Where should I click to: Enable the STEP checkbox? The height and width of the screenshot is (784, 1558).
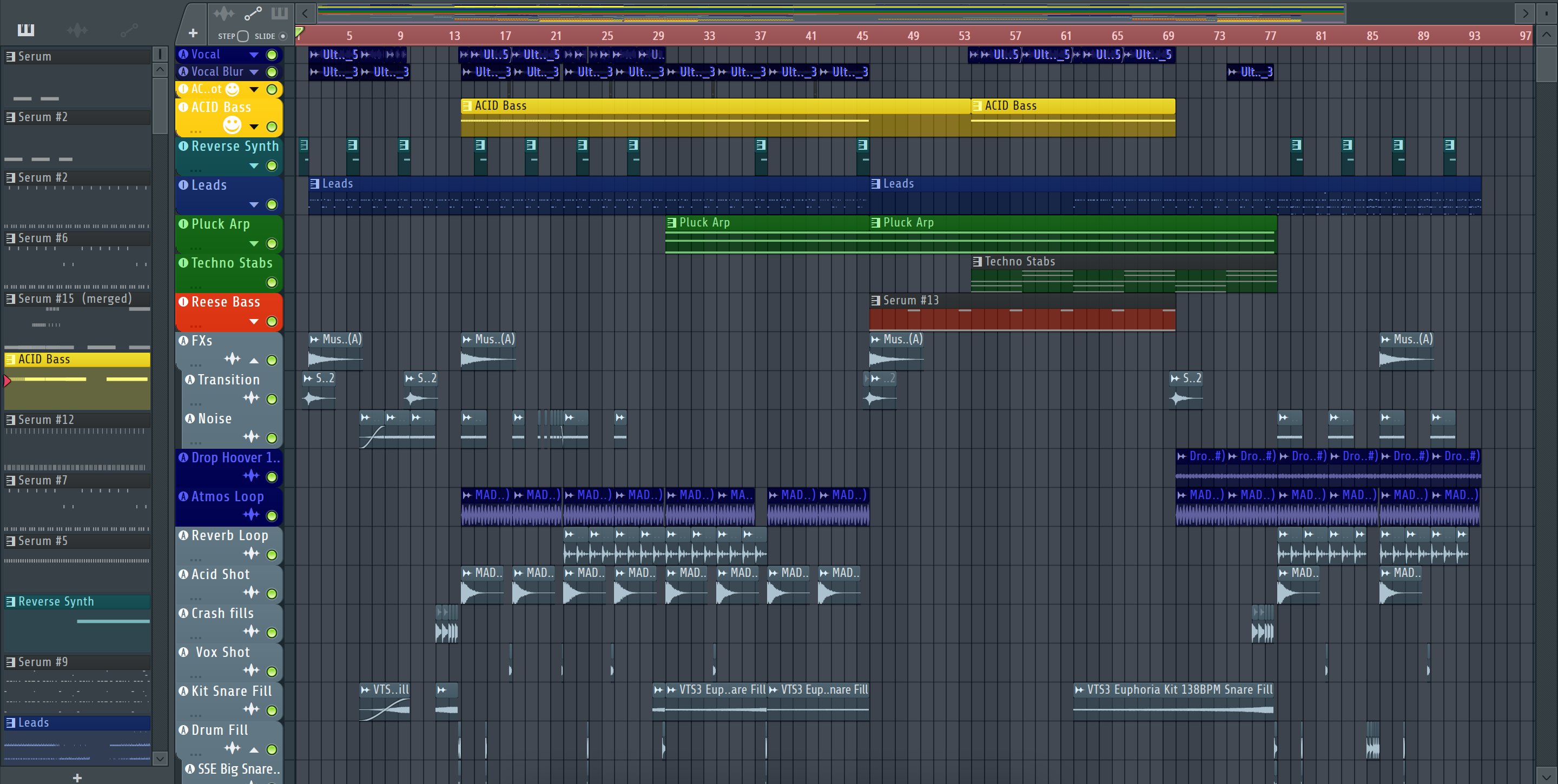243,36
